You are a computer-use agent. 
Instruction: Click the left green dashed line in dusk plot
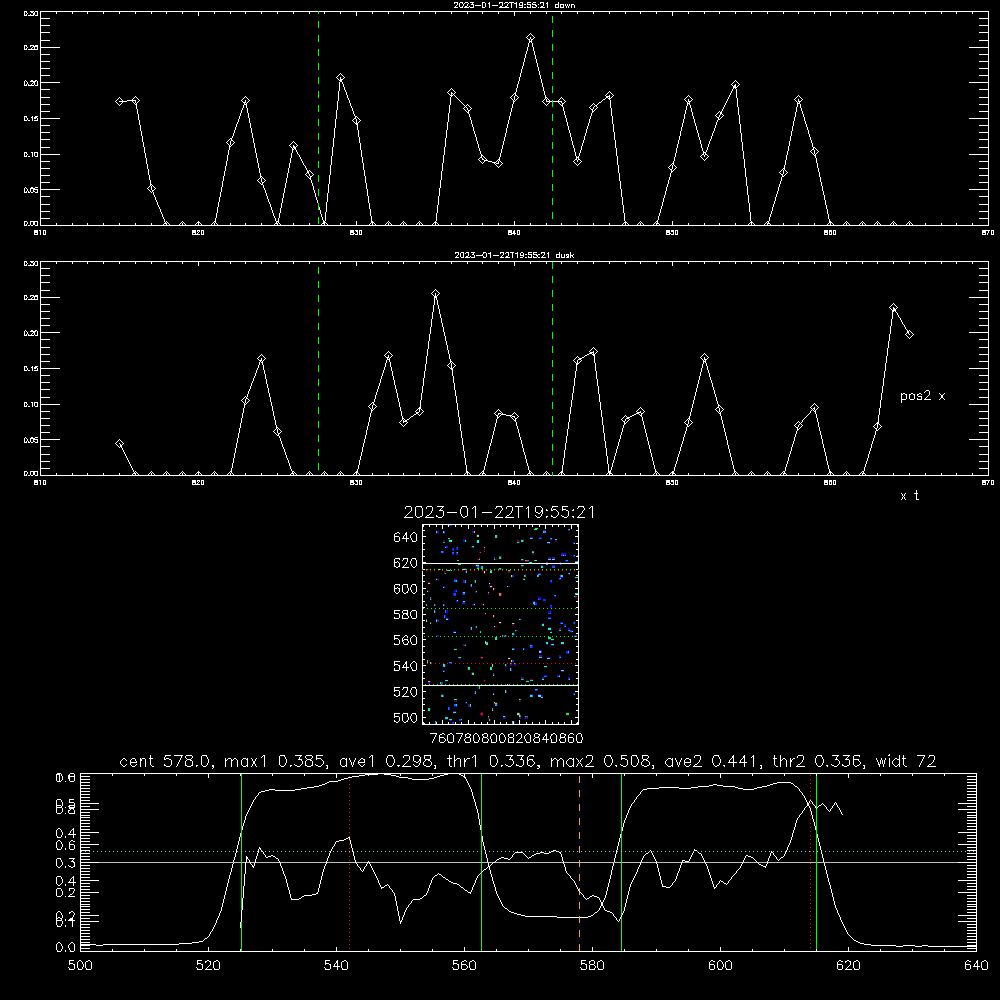tap(319, 369)
